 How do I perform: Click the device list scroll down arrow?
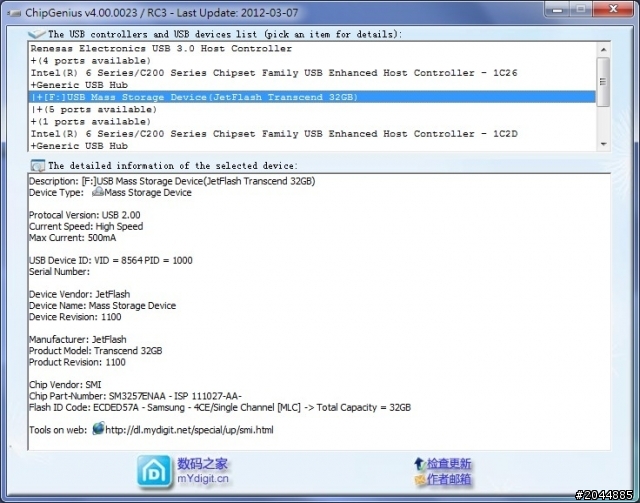pyautogui.click(x=603, y=144)
